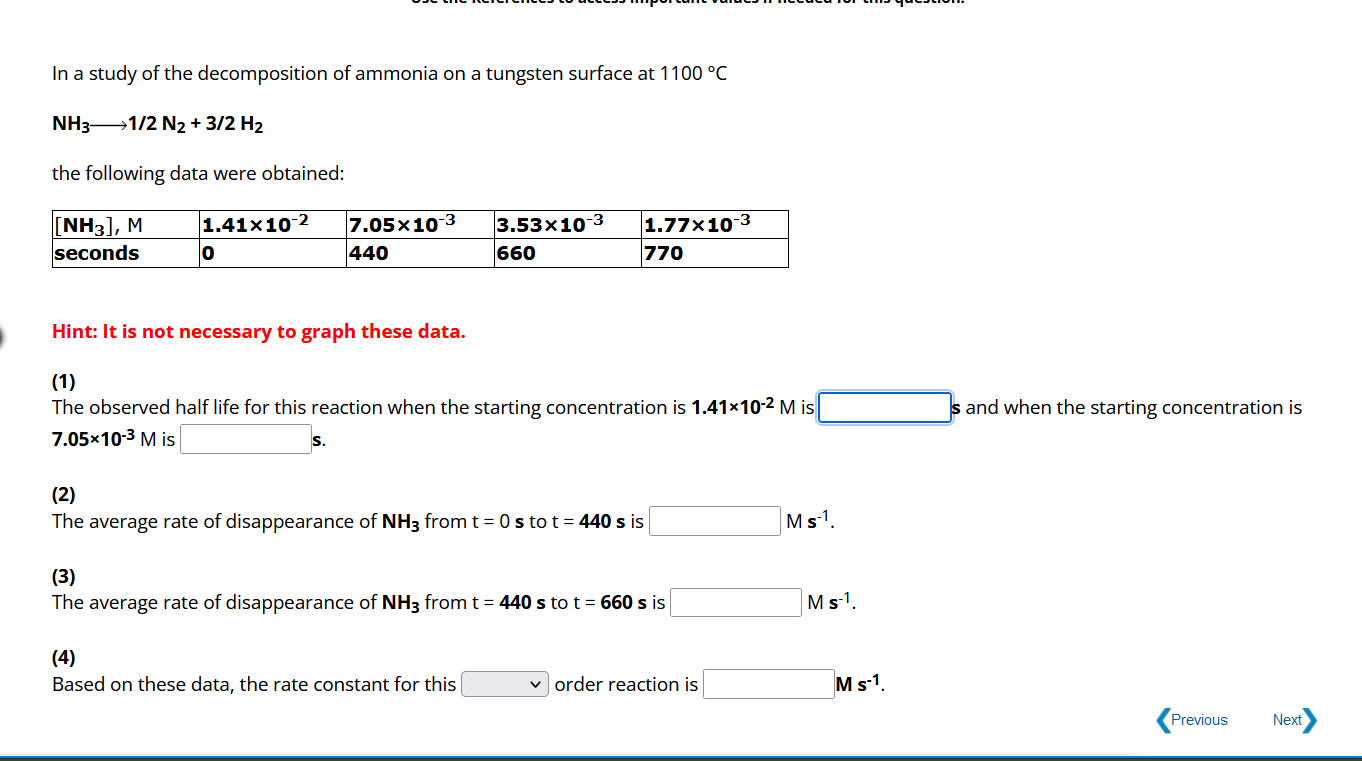Click the [NH3], M table header cell
Viewport: 1362px width, 761px height.
(x=125, y=225)
